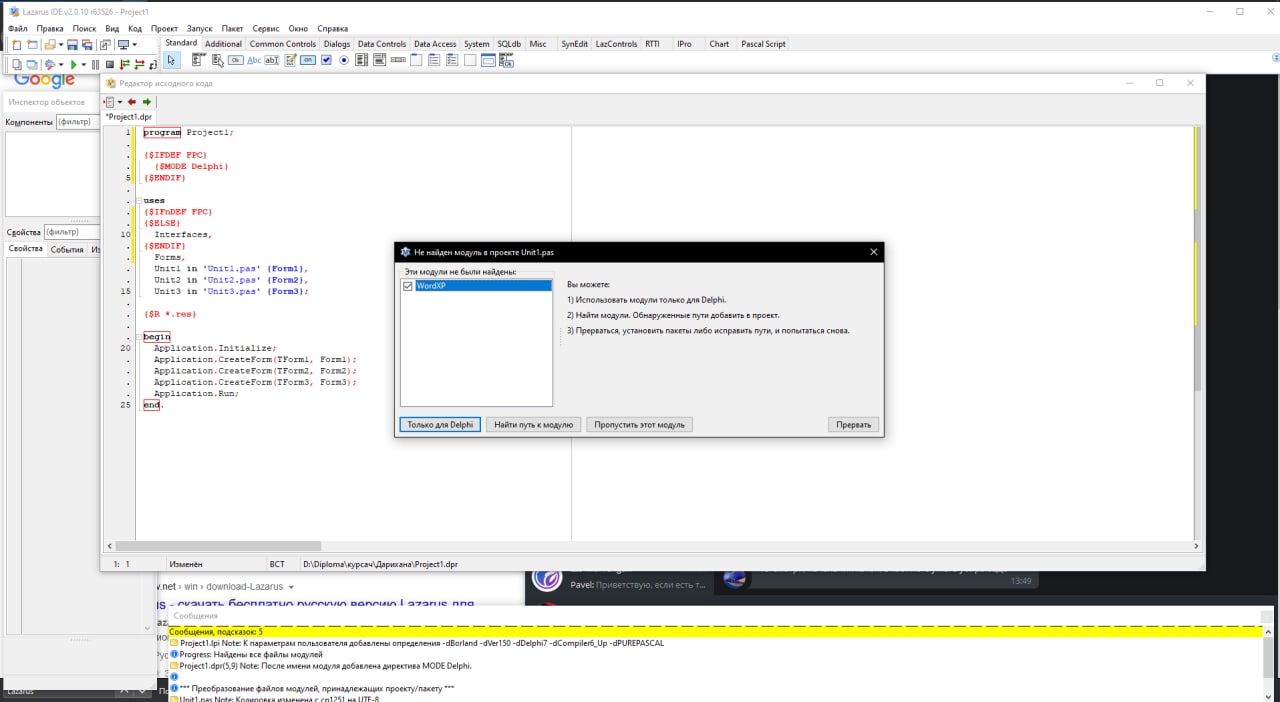This screenshot has width=1280, height=702.
Task: Open the События tab in Object Inspector
Action: coord(67,249)
